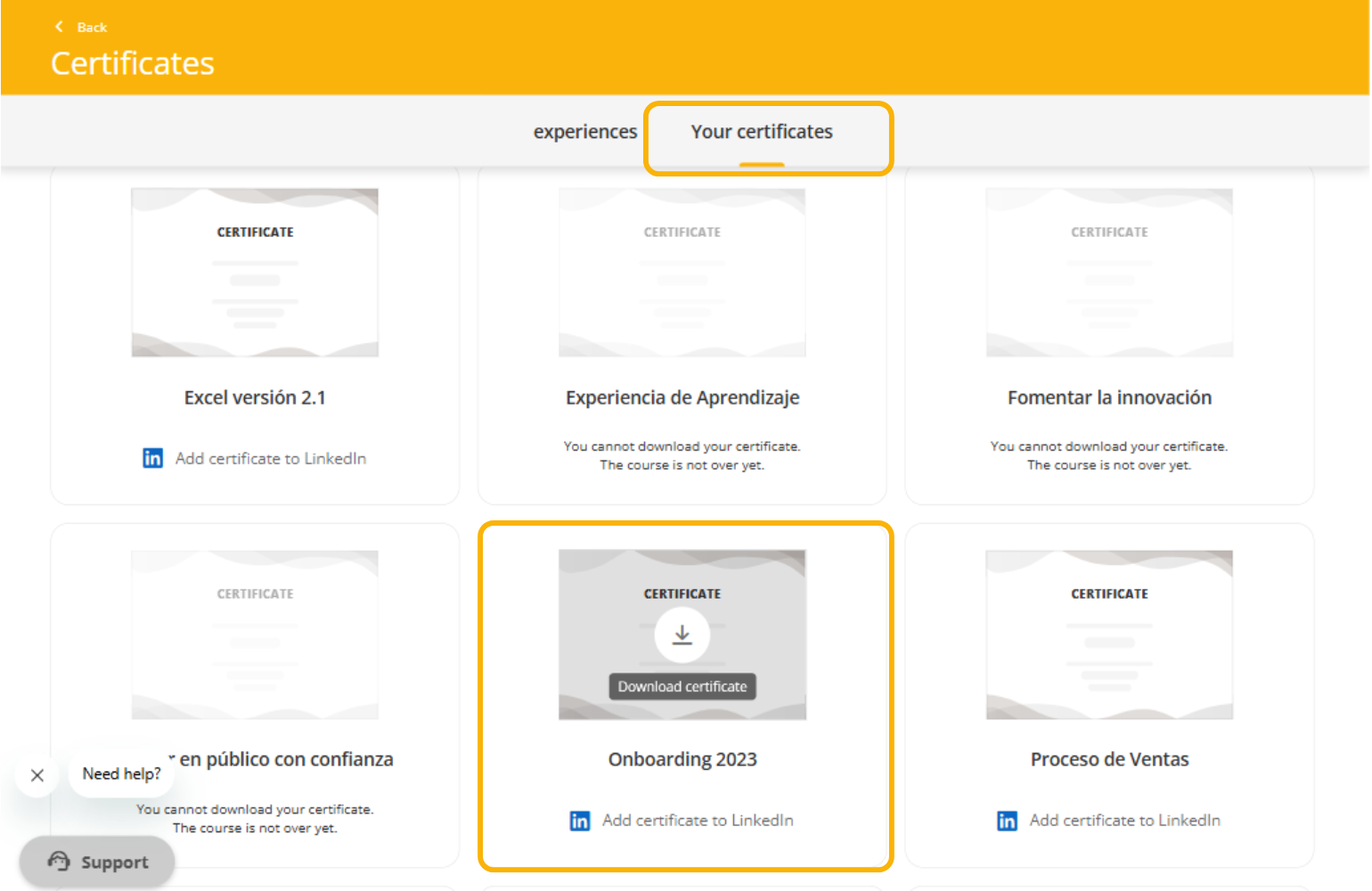Click LinkedIn icon under Excel versión 2.1
The height and width of the screenshot is (891, 1372).
pos(153,458)
